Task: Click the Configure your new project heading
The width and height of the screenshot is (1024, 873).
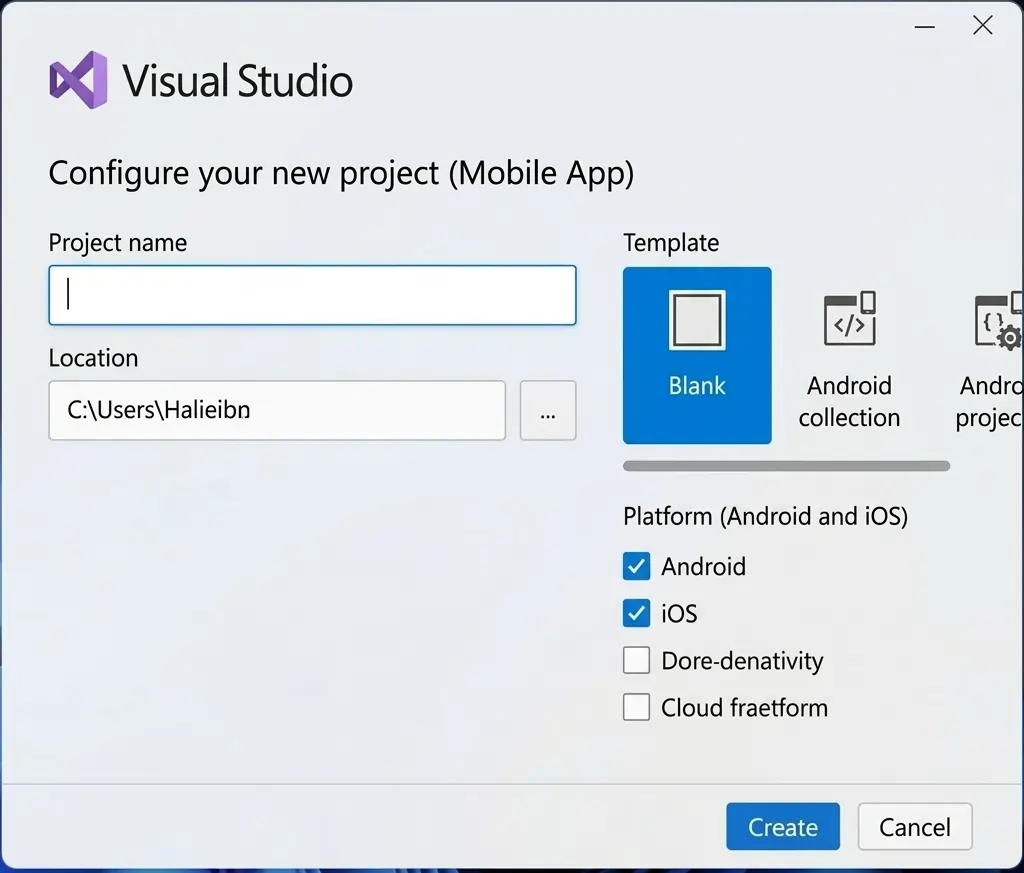Action: click(x=341, y=174)
